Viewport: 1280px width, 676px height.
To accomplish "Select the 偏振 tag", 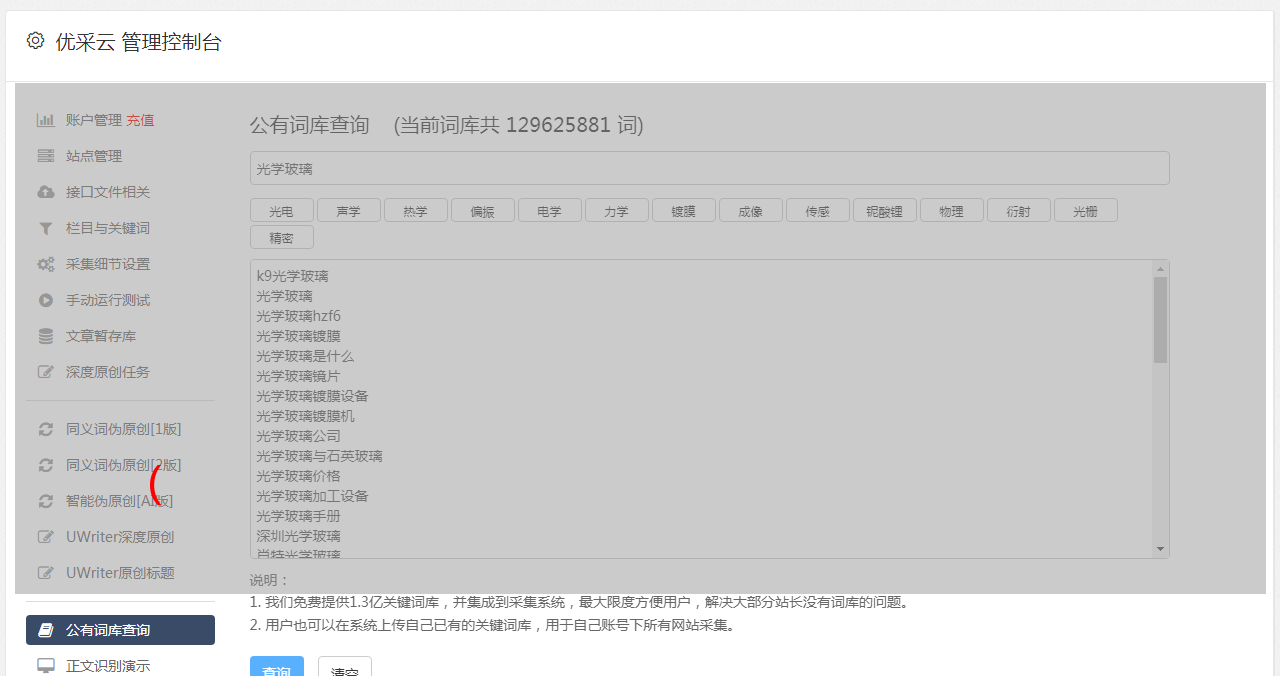I will (x=483, y=210).
